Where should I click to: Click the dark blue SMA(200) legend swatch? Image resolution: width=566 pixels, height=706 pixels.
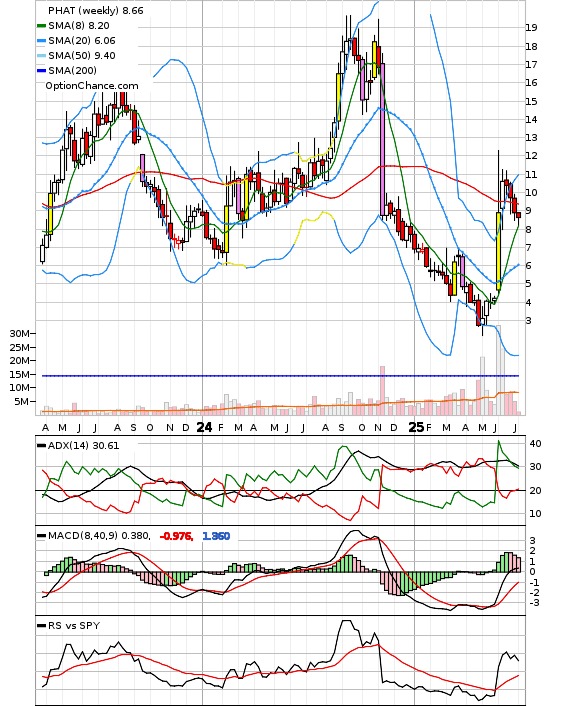[41, 71]
